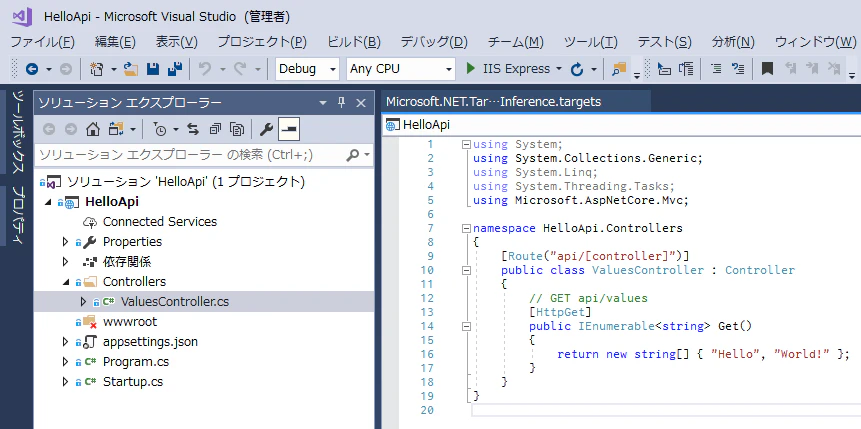Viewport: 861px width, 429px height.
Task: Open the HelloApi project navigation combo
Action: coord(622,125)
